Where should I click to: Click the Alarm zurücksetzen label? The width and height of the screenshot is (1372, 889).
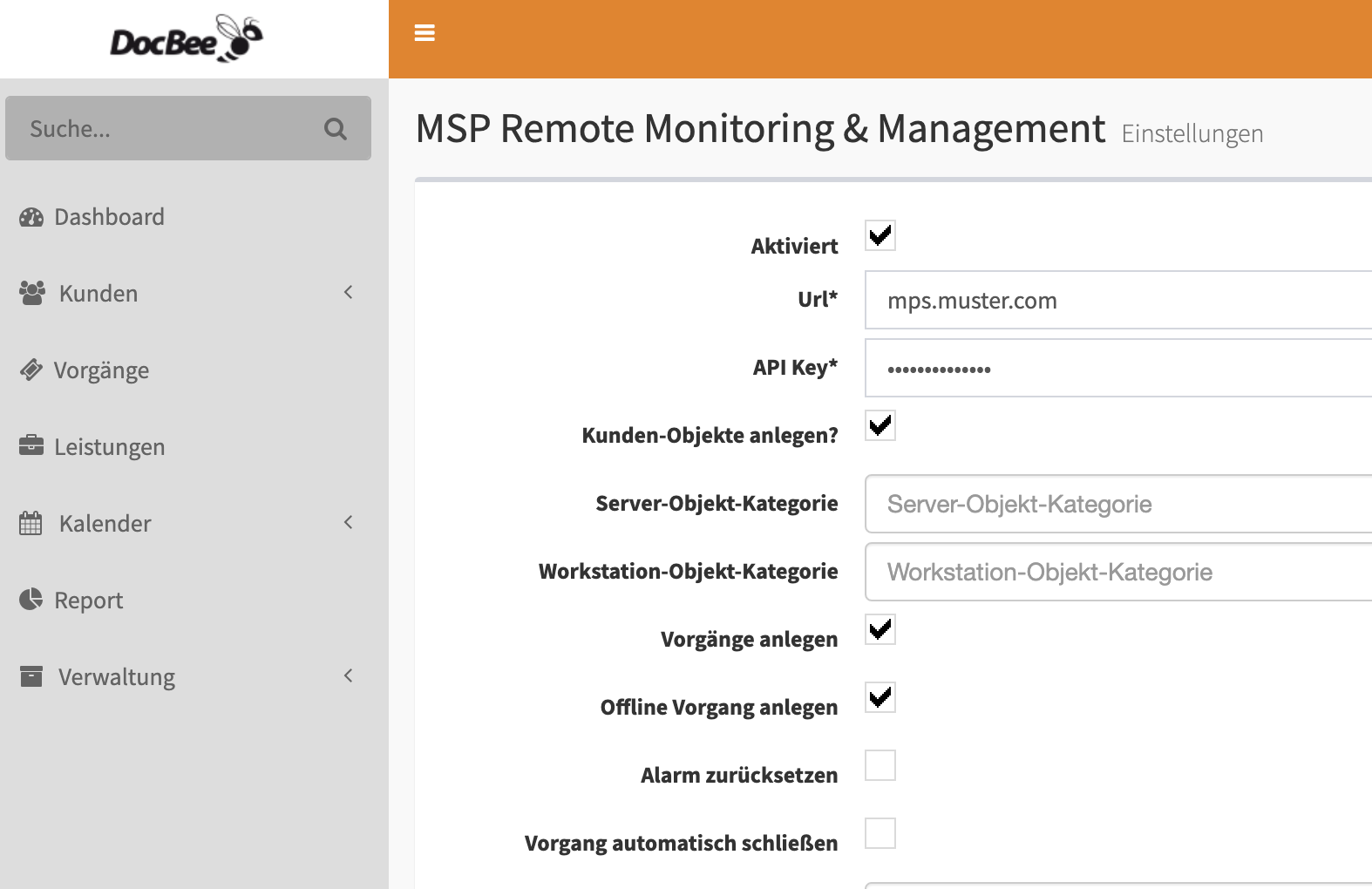pyautogui.click(x=739, y=776)
